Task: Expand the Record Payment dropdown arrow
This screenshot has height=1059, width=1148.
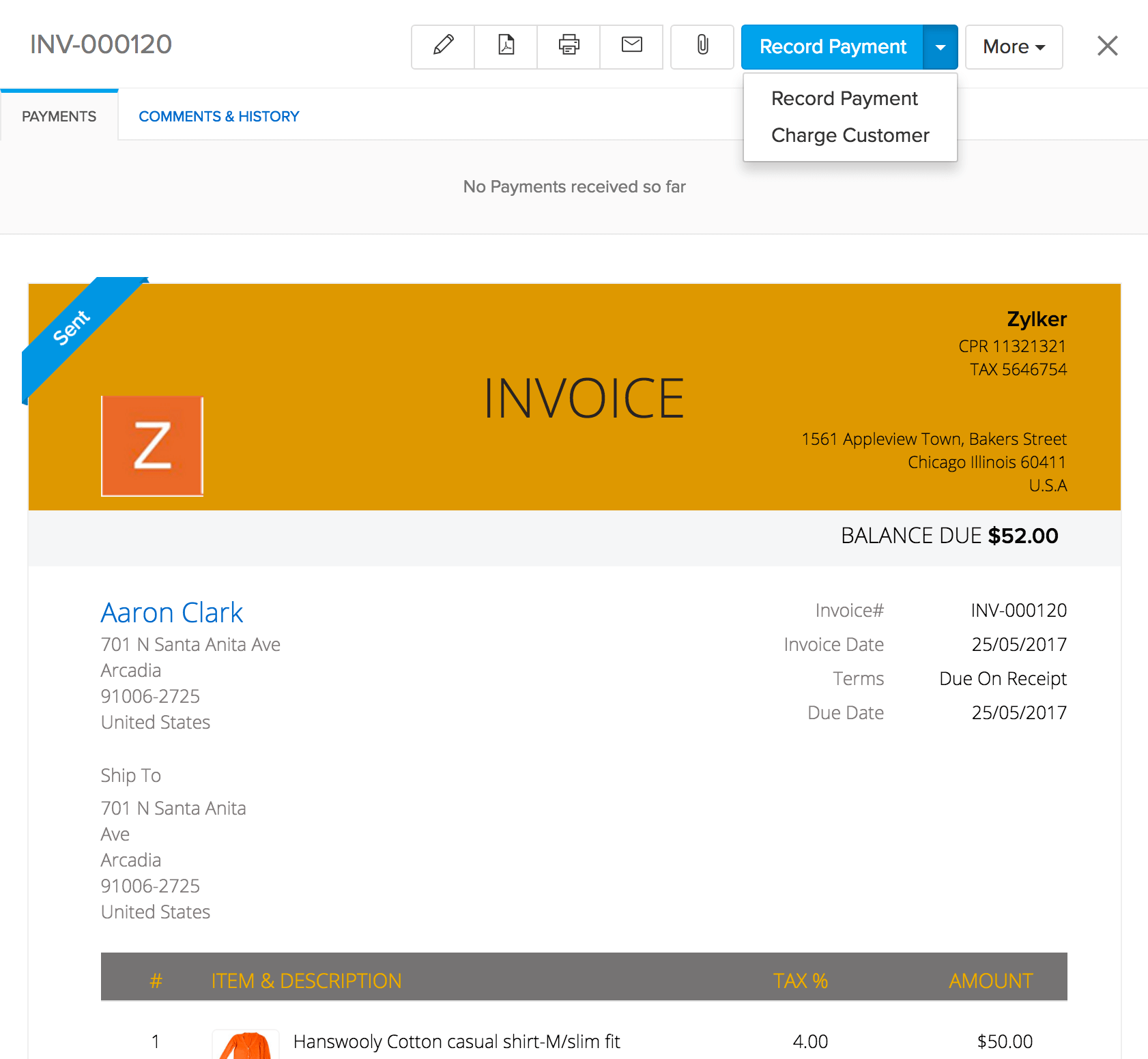Action: [941, 46]
